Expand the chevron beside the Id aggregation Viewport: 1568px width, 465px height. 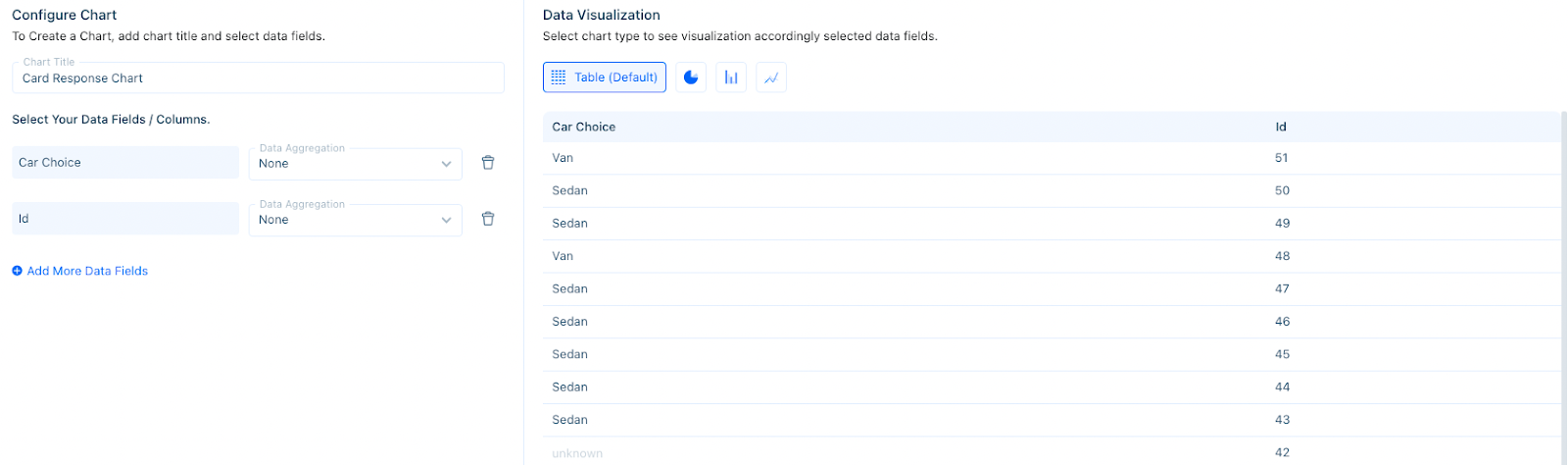click(x=447, y=220)
